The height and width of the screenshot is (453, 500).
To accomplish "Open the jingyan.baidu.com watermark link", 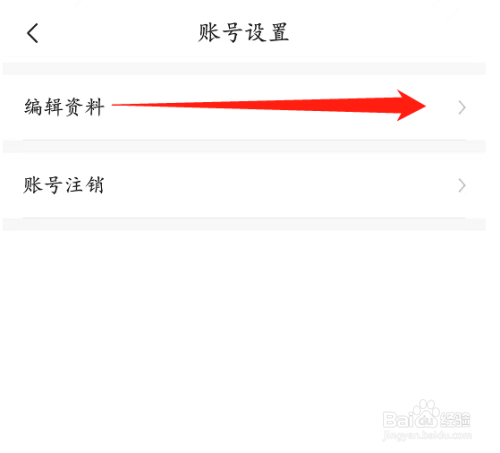I will (x=428, y=435).
